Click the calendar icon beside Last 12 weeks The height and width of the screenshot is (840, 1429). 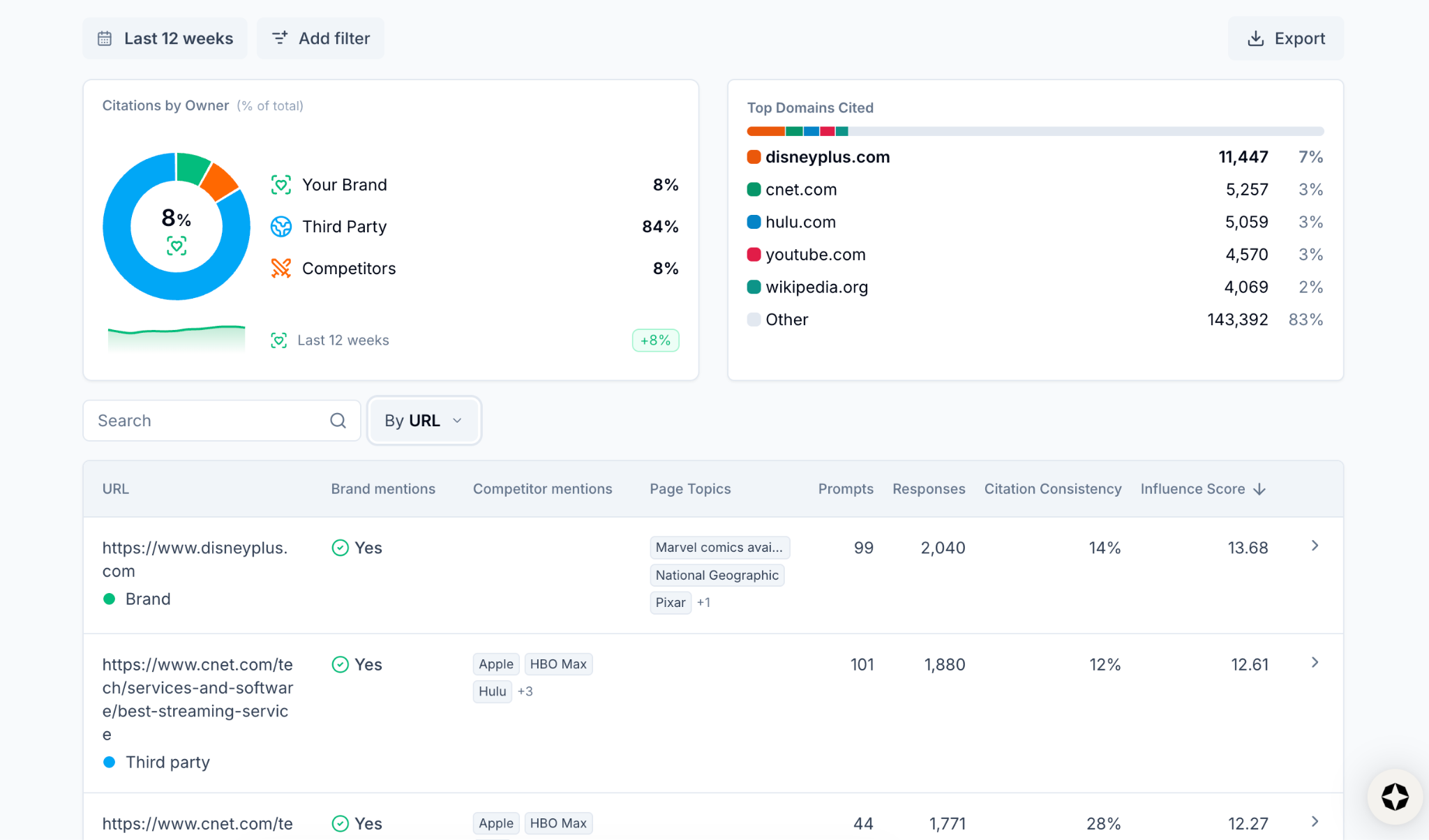(105, 38)
